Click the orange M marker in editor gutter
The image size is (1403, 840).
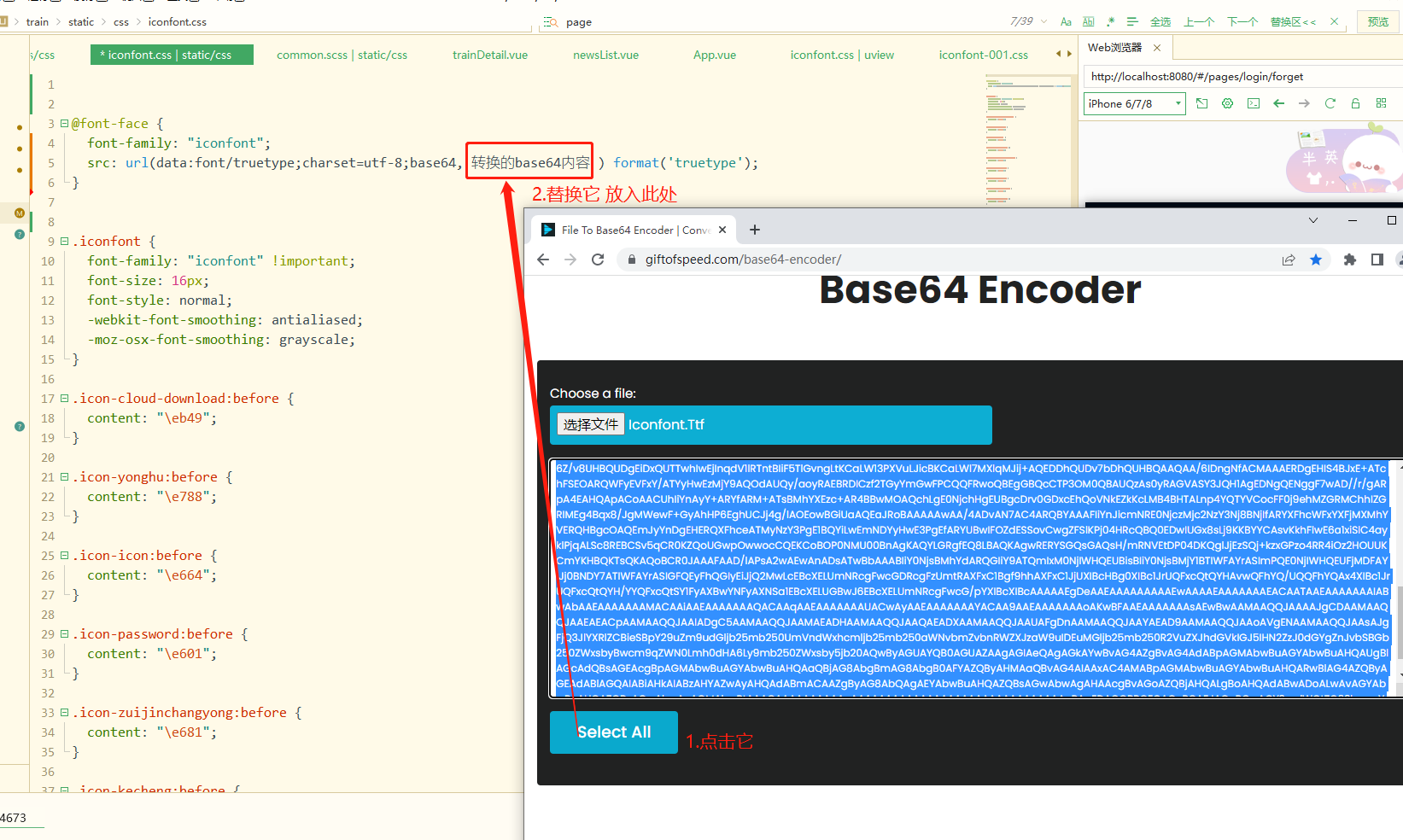(20, 213)
